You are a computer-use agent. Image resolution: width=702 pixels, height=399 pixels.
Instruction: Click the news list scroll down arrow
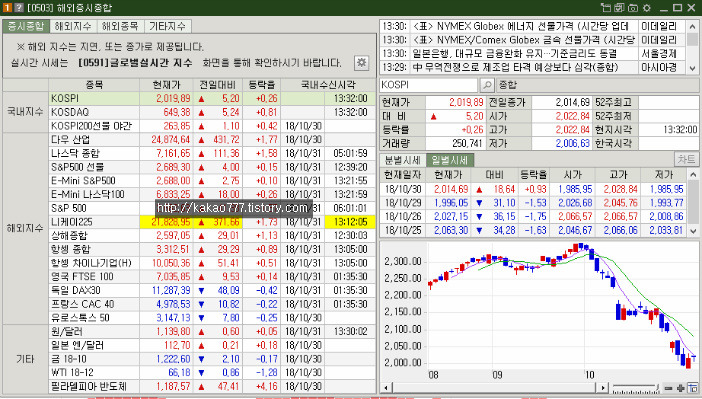[693, 68]
